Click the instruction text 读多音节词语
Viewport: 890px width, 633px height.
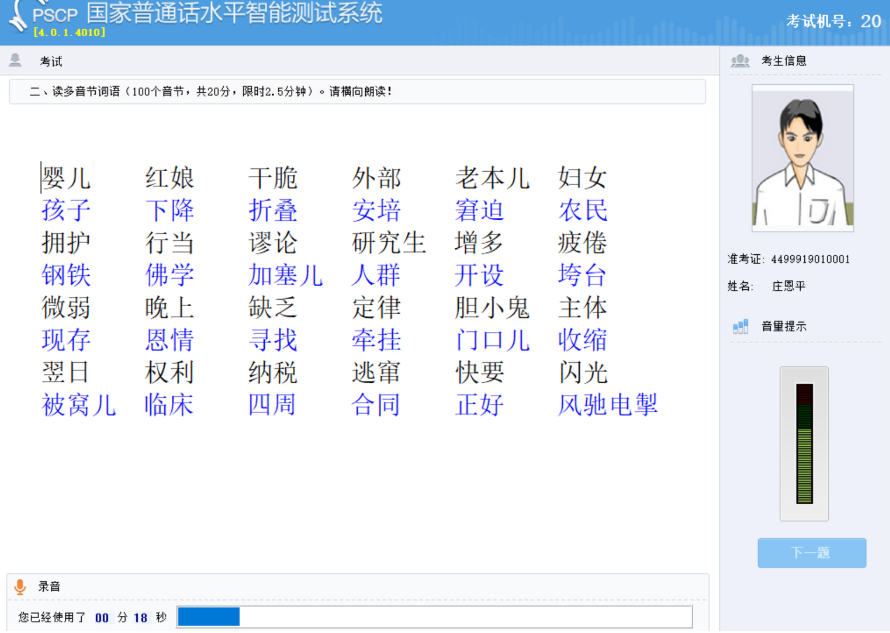click(210, 91)
